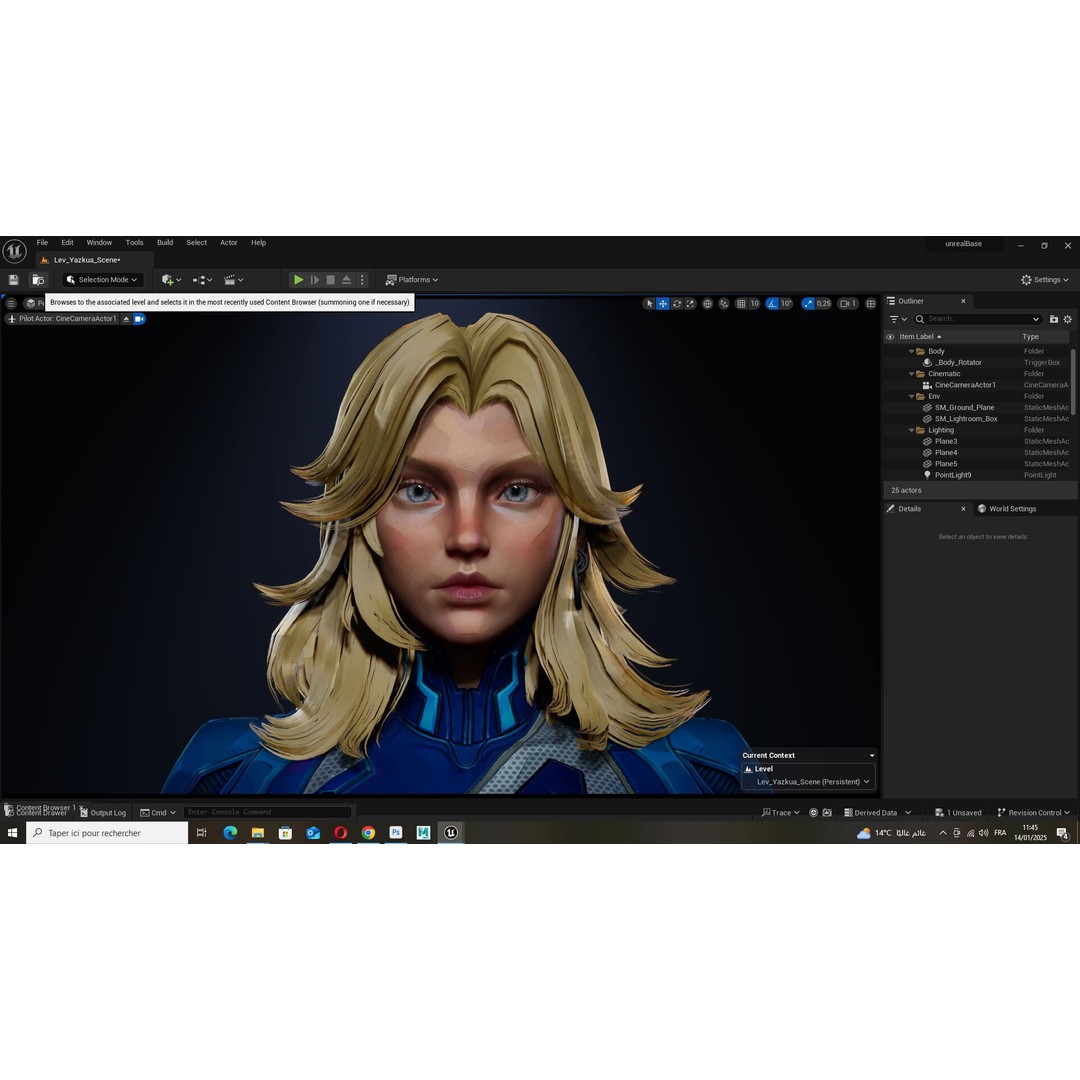Click the Outliner add new folder icon

pos(1054,319)
